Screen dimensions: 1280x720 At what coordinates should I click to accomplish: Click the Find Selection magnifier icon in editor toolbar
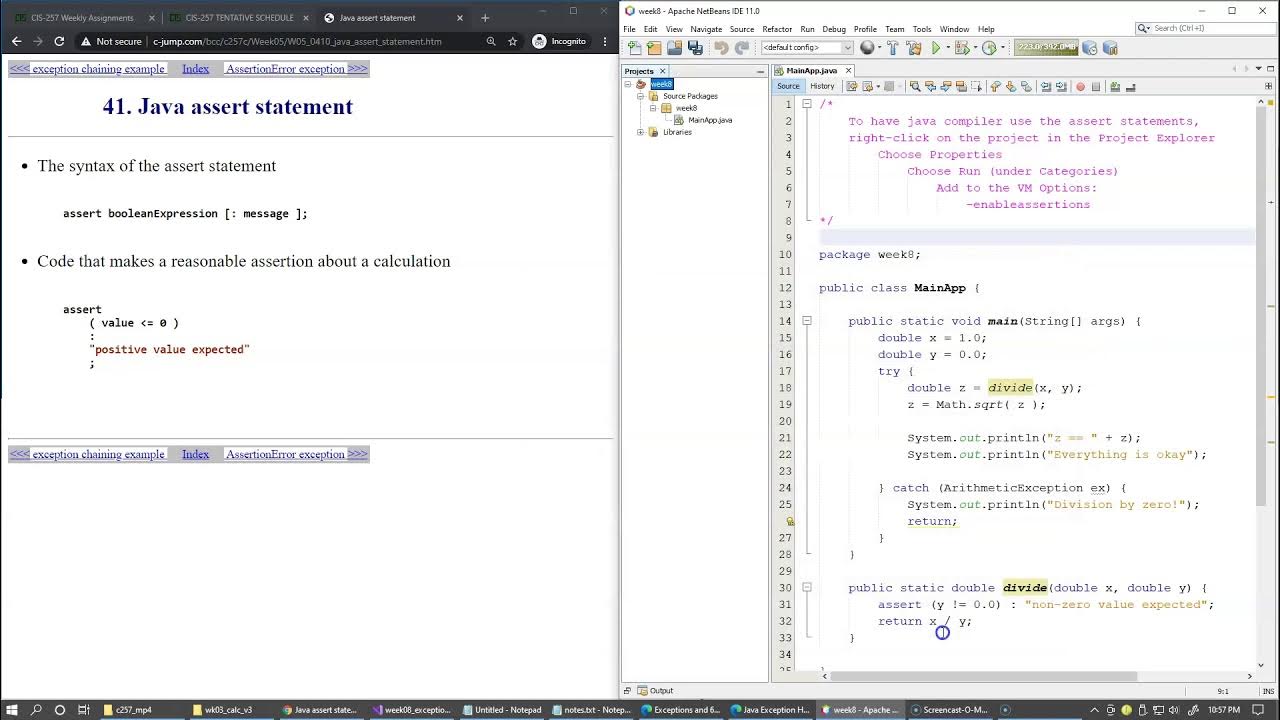(x=915, y=87)
